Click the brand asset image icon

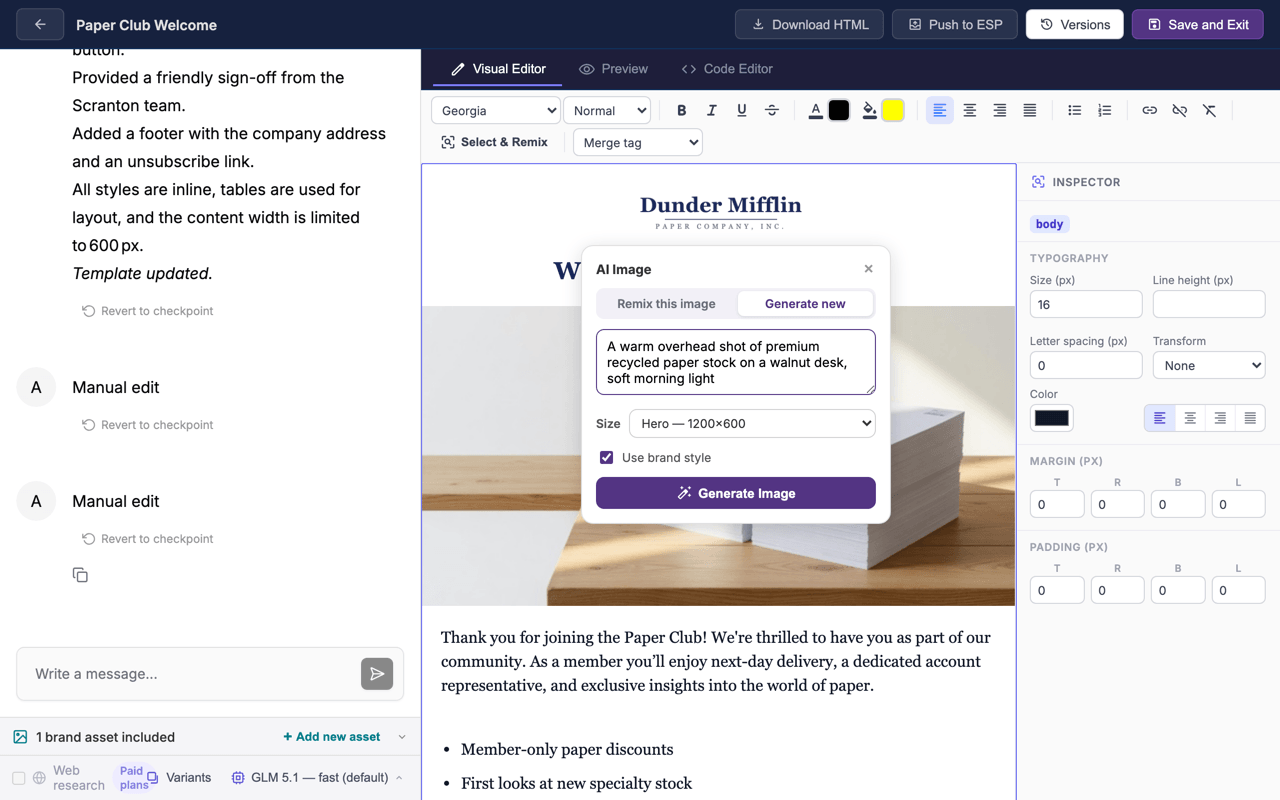pos(20,737)
